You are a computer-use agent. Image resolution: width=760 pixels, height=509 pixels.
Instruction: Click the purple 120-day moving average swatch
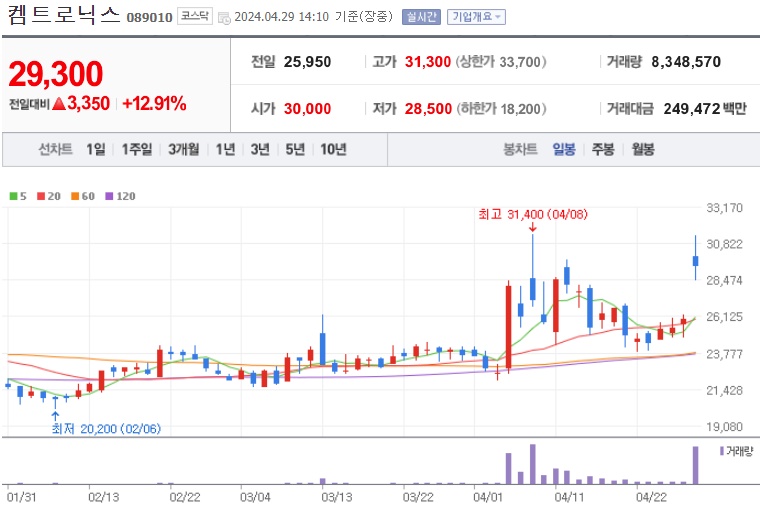[109, 196]
